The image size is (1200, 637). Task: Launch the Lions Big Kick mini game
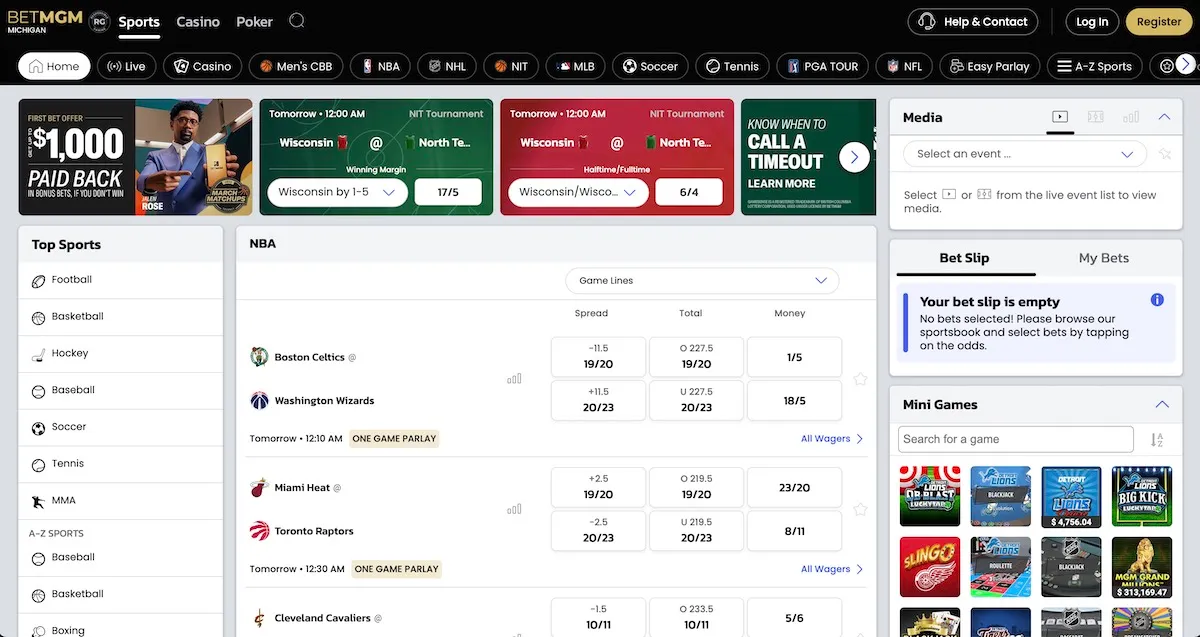coord(1142,496)
